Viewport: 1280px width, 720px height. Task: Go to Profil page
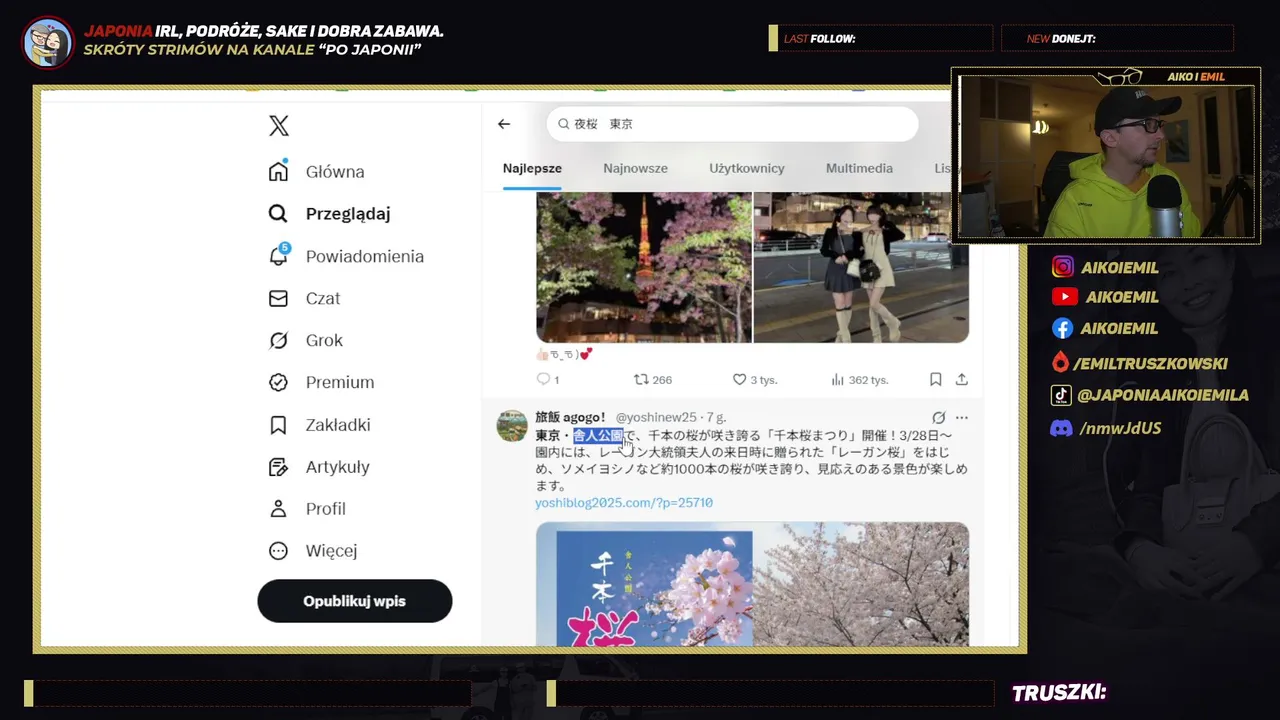click(x=307, y=509)
